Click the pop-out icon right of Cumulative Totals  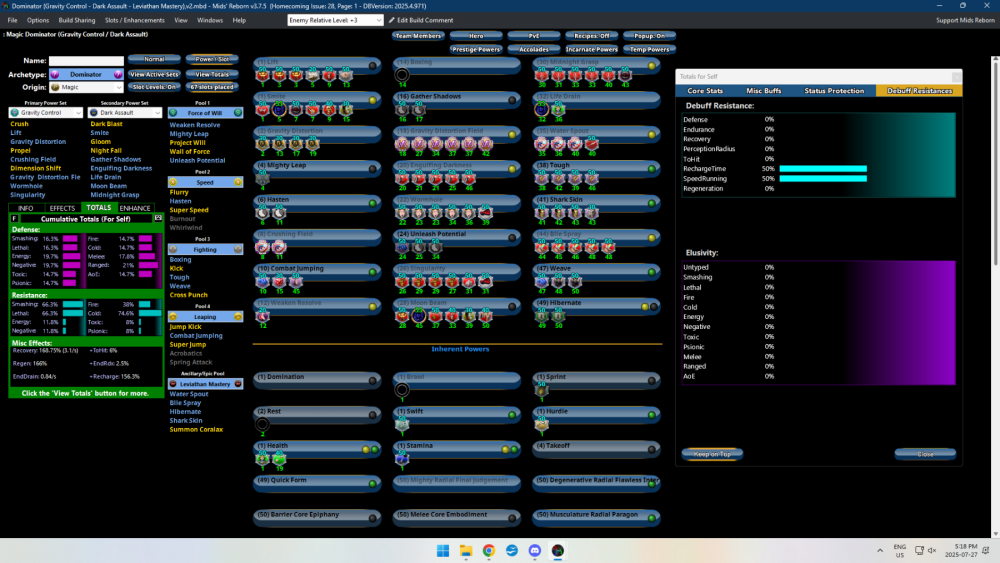coord(158,219)
